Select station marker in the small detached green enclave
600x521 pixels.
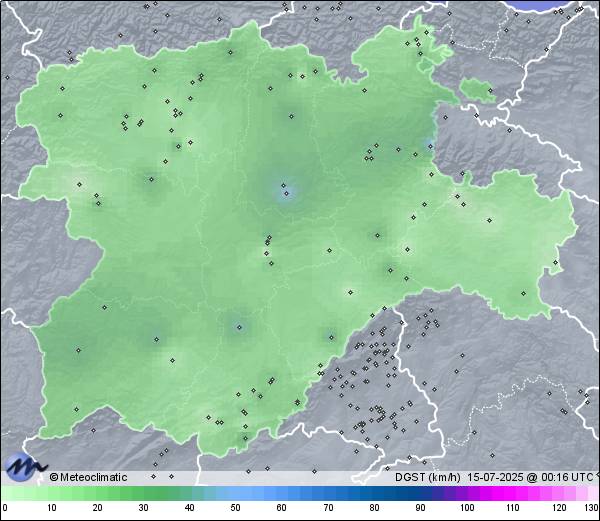point(490,90)
